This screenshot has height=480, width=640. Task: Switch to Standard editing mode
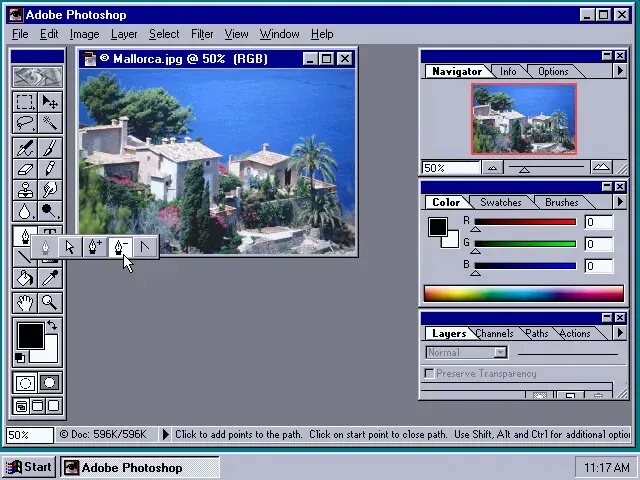pos(25,383)
